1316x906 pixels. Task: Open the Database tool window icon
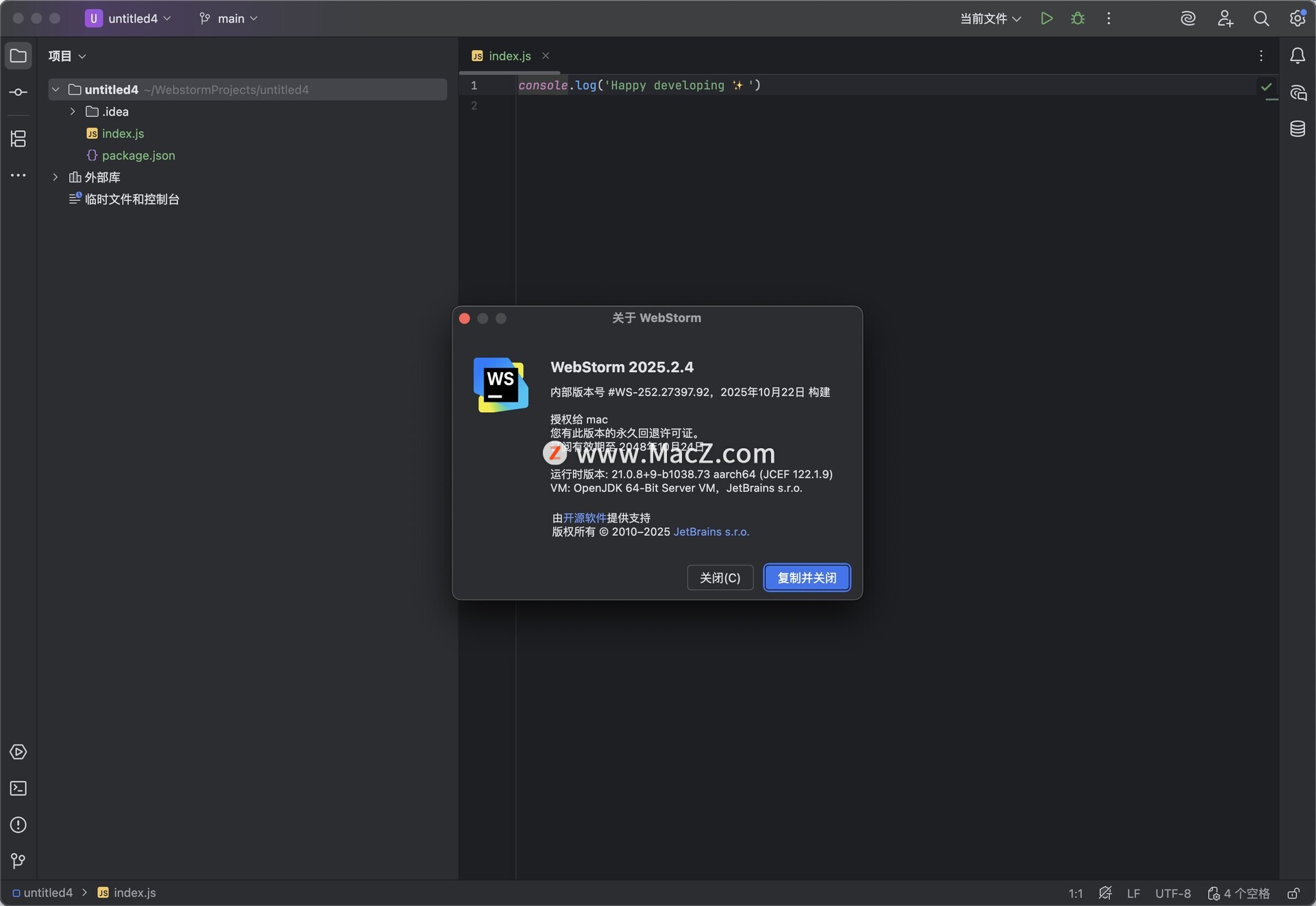[1297, 129]
